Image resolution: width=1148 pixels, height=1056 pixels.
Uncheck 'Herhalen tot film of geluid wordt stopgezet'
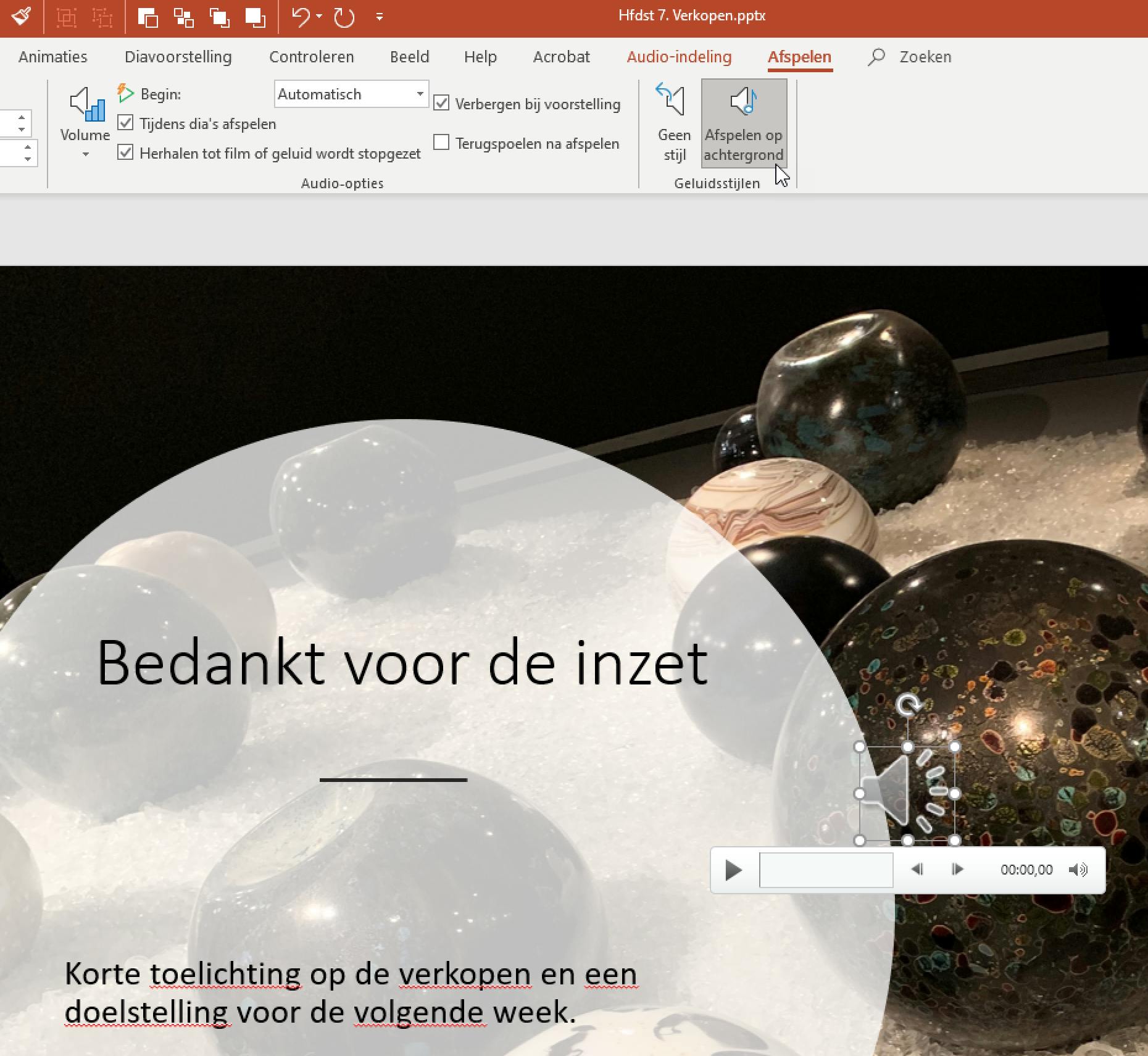[x=125, y=152]
